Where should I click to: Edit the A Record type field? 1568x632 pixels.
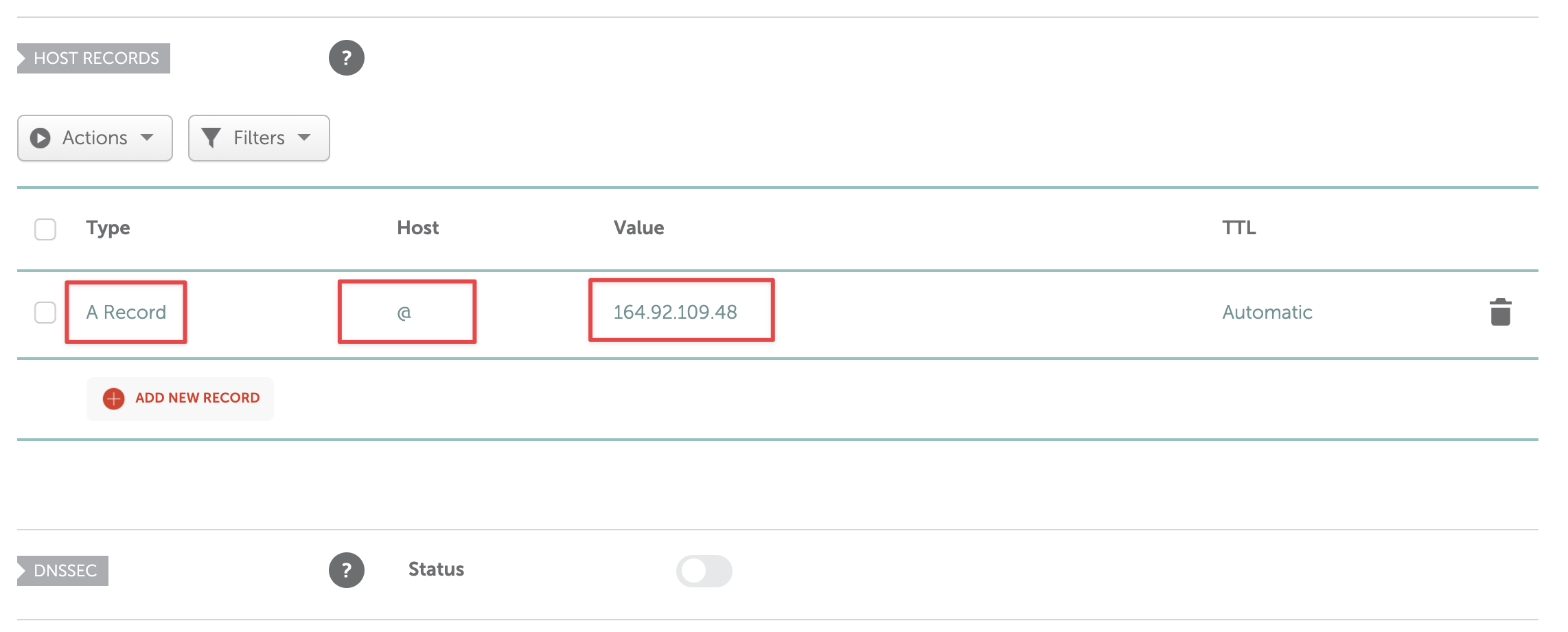pyautogui.click(x=126, y=313)
